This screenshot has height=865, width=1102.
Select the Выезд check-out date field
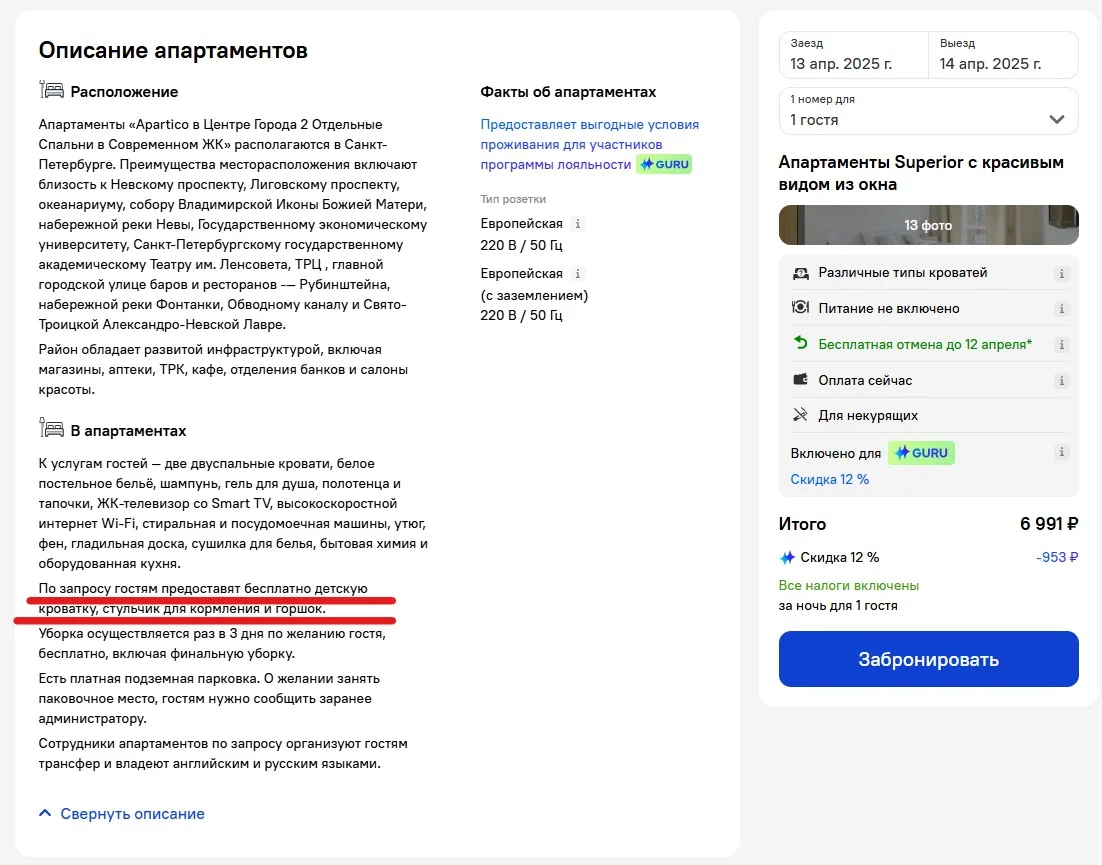(x=1004, y=55)
